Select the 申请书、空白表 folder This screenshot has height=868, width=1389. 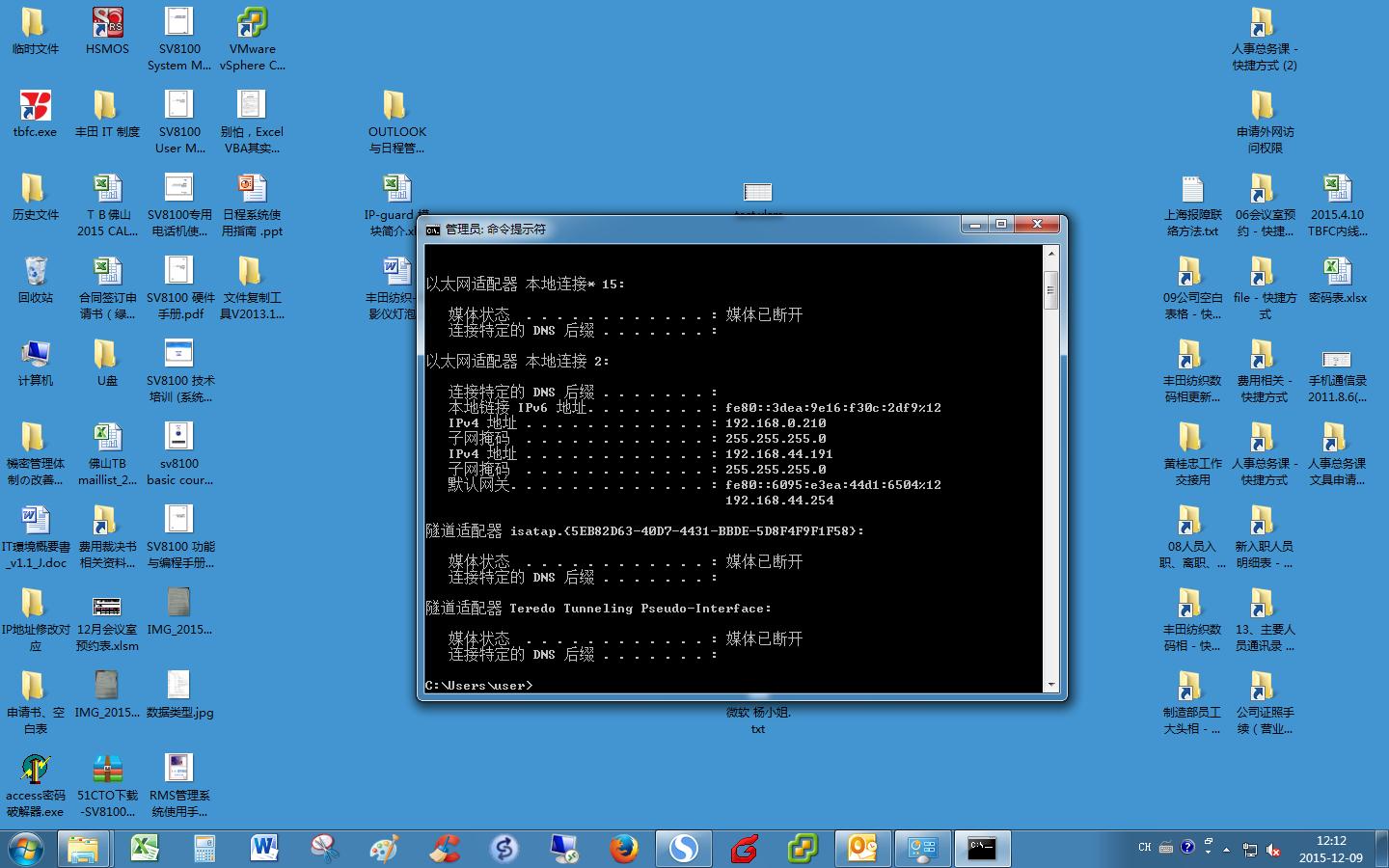pyautogui.click(x=35, y=702)
